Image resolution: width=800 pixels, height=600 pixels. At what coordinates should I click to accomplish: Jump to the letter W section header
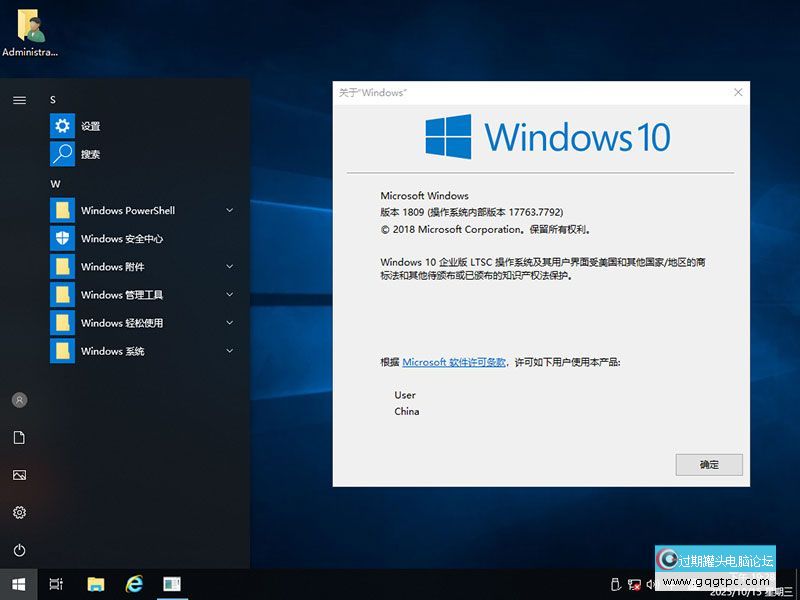[56, 184]
